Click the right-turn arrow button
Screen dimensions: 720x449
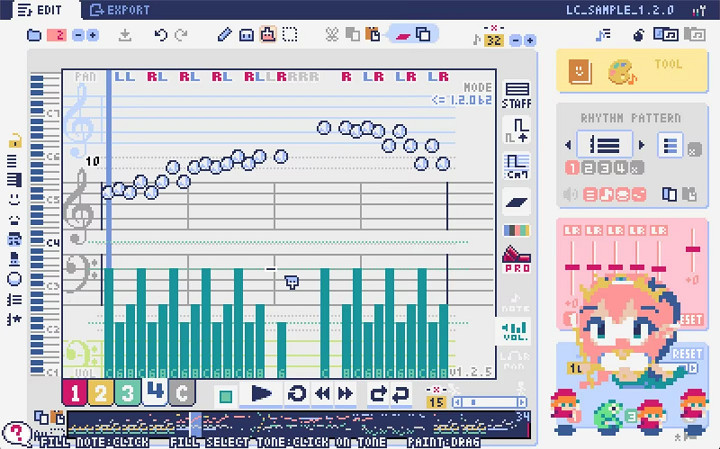[378, 394]
